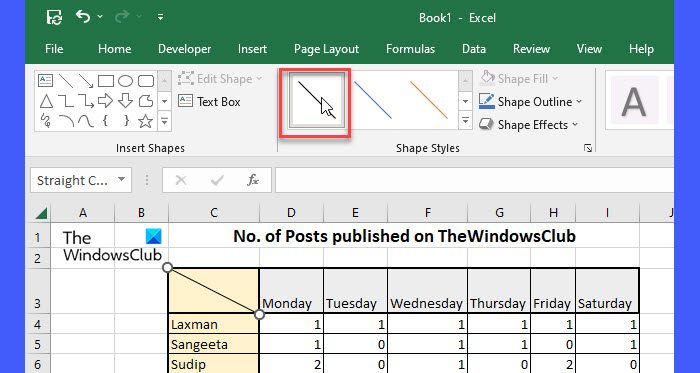Click the WordArt style letter A preview
The image size is (700, 373).
pos(634,100)
